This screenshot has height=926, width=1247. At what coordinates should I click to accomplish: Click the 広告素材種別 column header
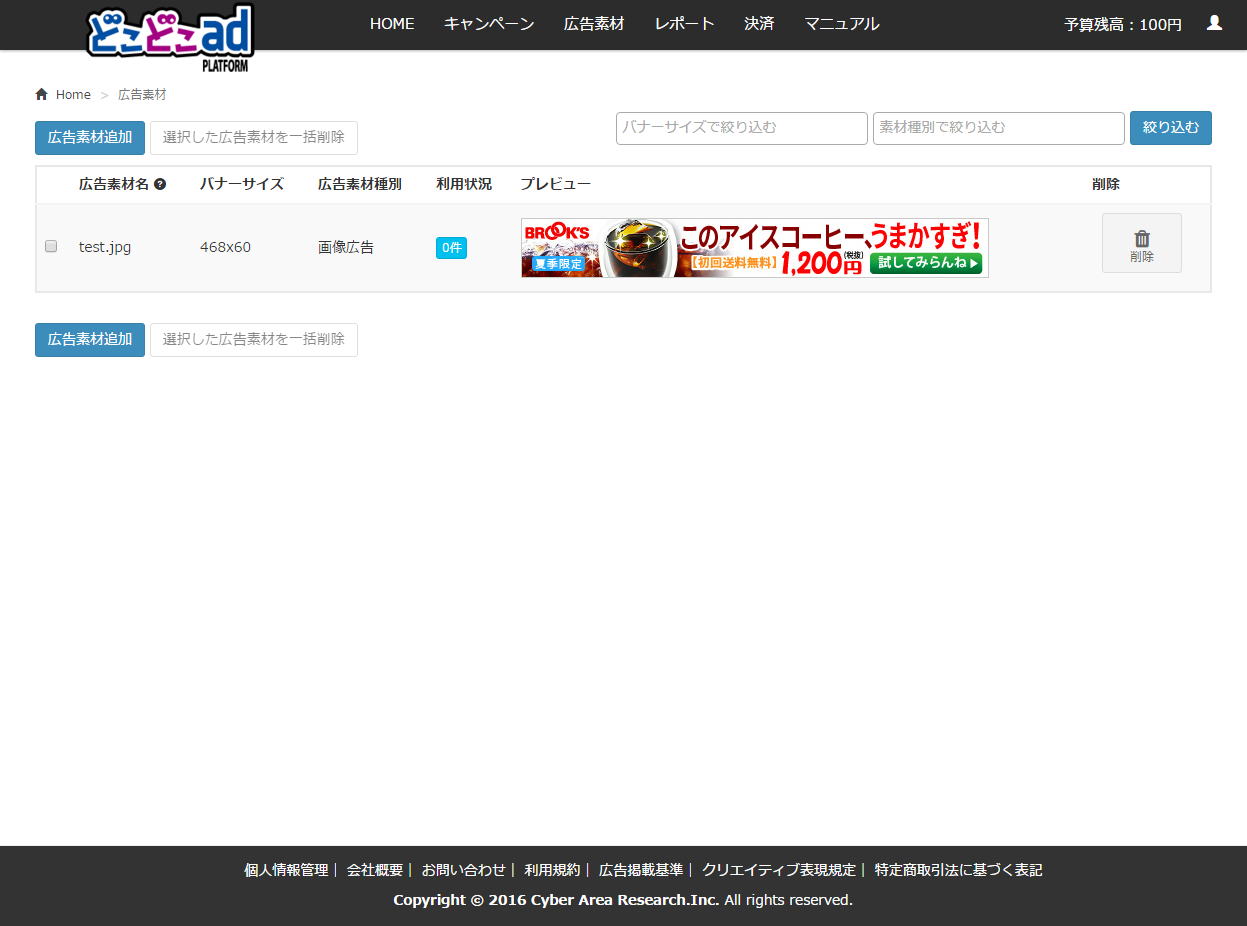[x=360, y=184]
